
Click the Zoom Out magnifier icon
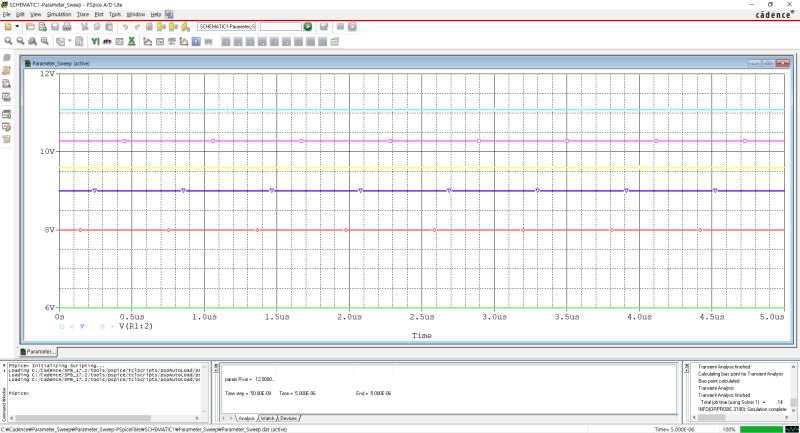tap(20, 41)
